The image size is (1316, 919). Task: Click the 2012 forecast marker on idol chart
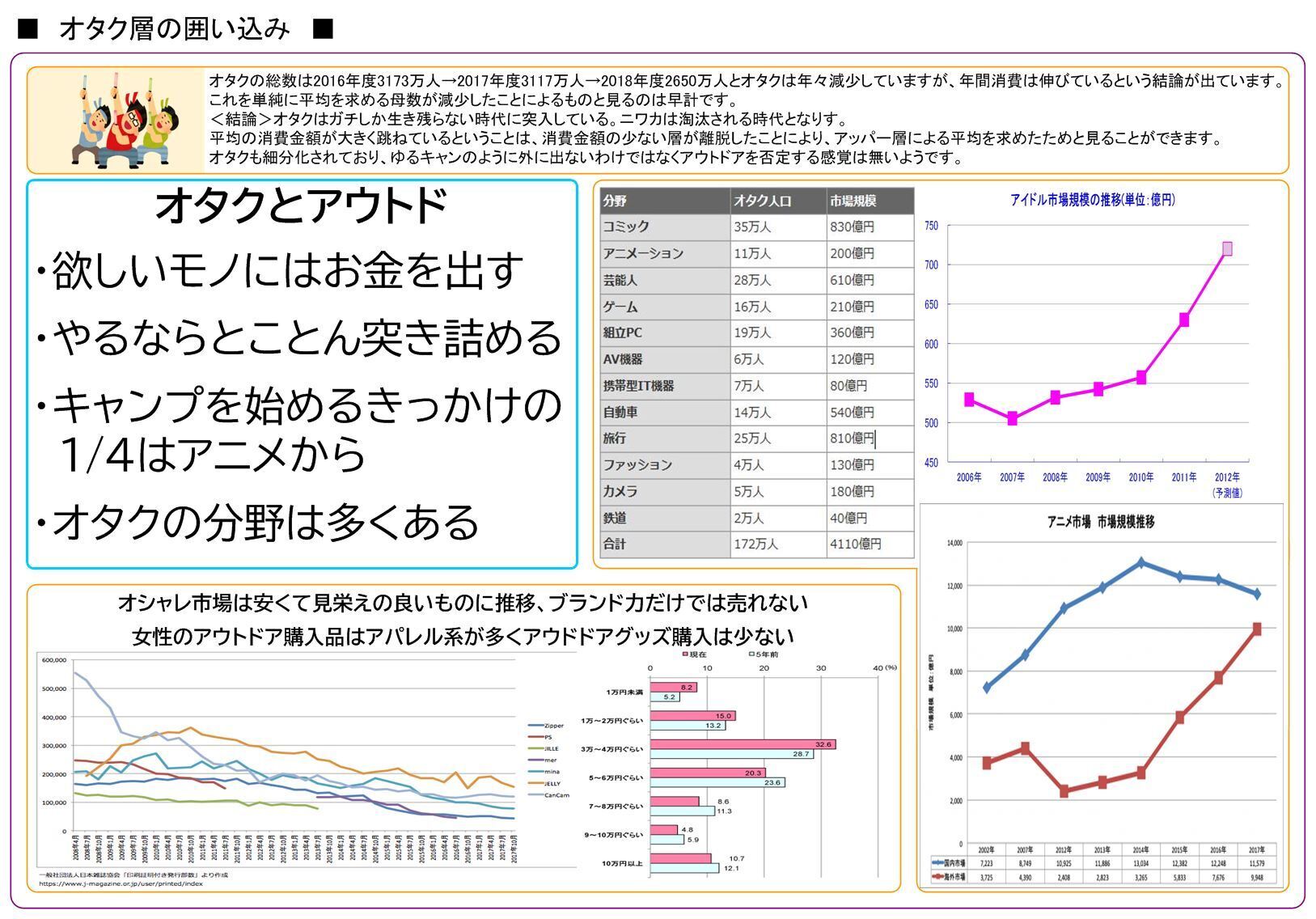pos(1227,249)
